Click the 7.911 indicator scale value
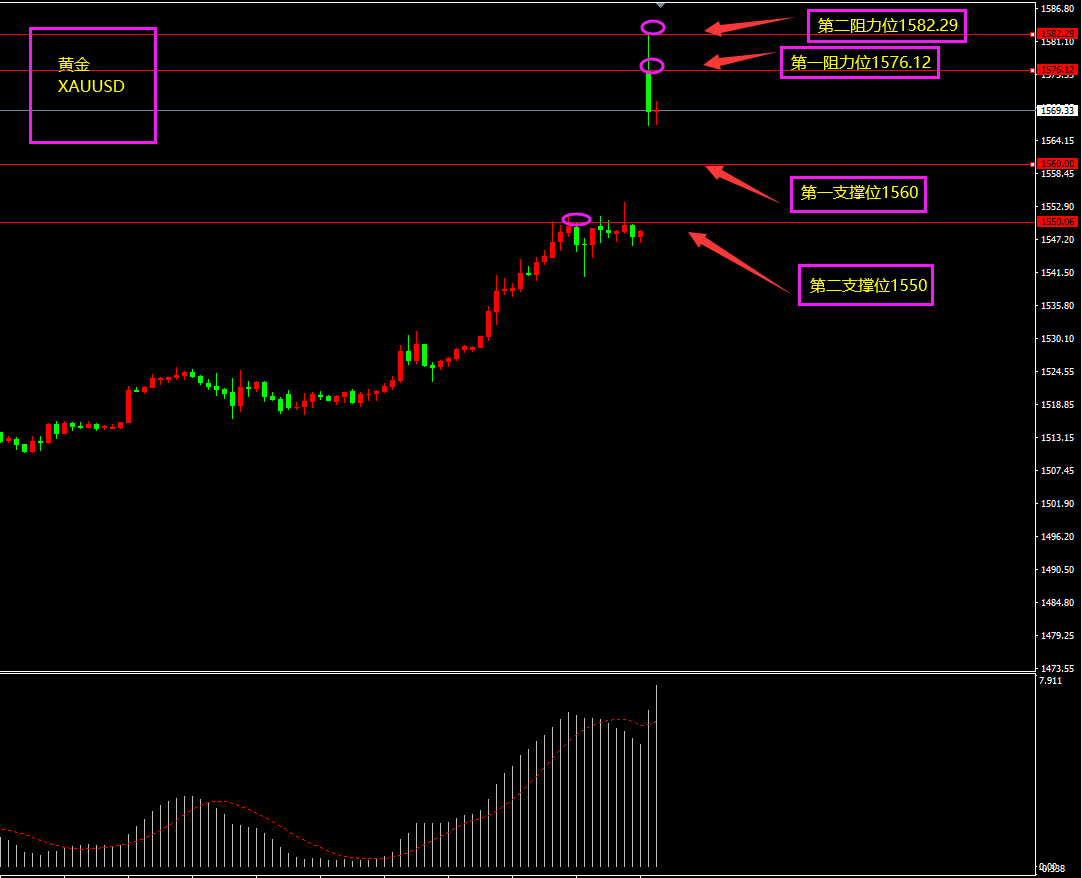 pyautogui.click(x=1050, y=681)
